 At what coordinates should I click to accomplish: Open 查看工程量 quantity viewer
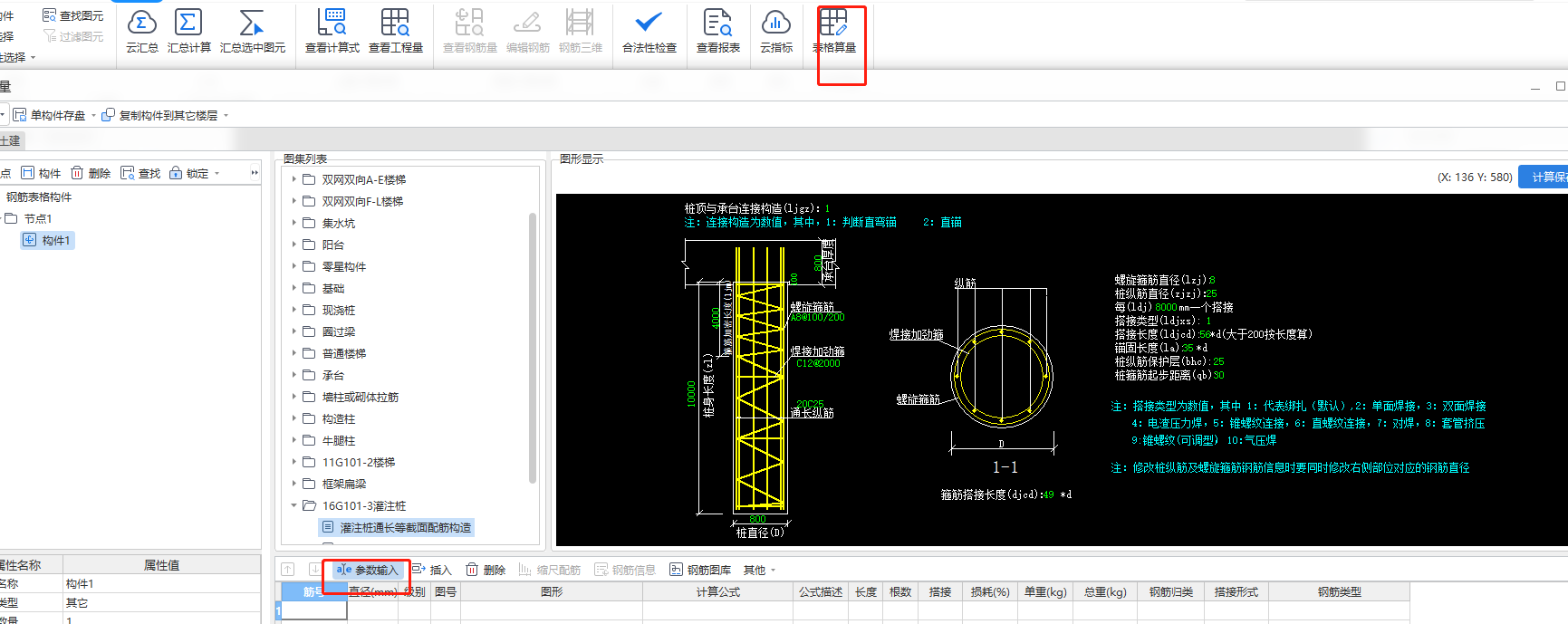point(396,31)
